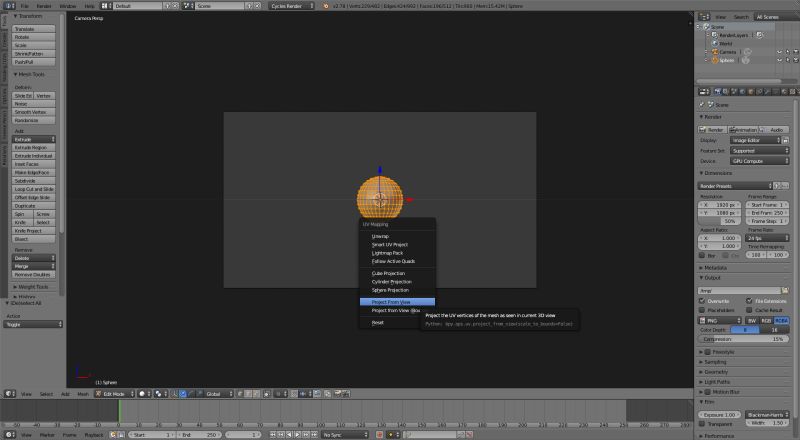Click the auto keyframe record button
Screen dimensions: 800x440
coord(379,434)
